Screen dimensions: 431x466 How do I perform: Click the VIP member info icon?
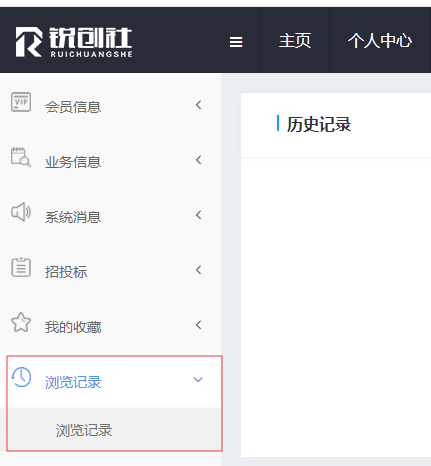21,102
